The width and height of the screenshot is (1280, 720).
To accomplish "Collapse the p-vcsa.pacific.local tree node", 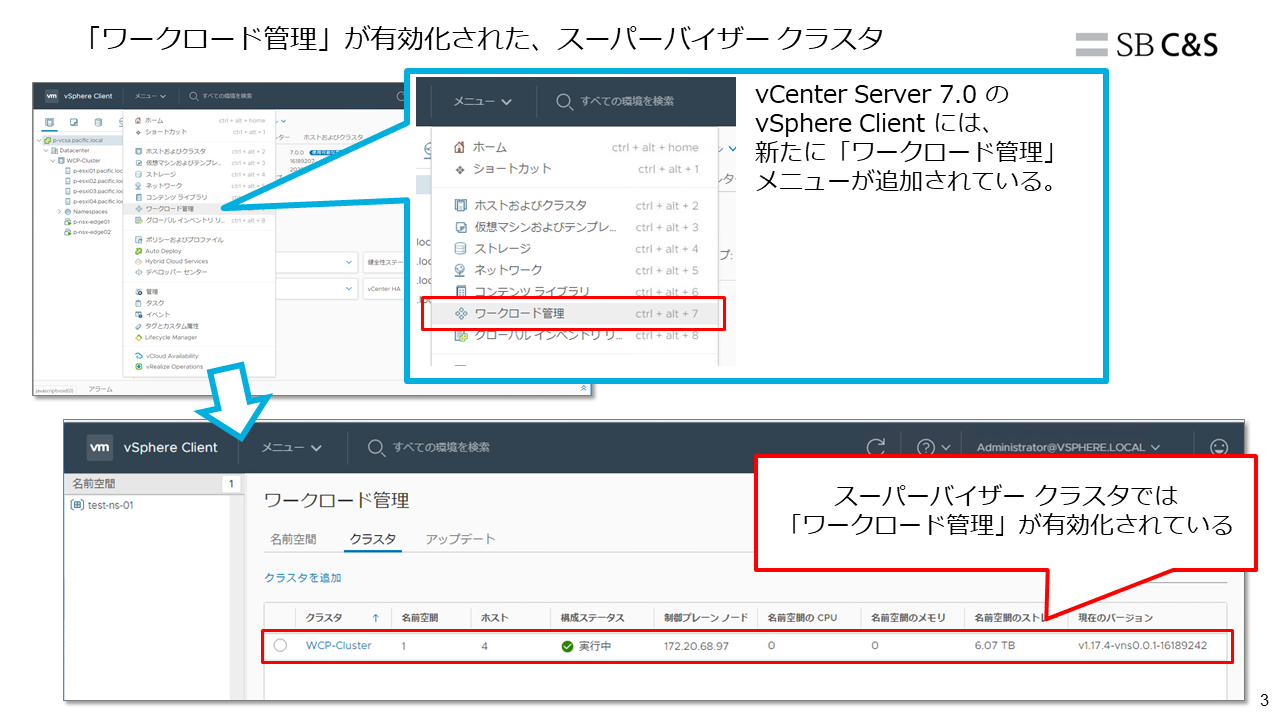I will click(39, 140).
